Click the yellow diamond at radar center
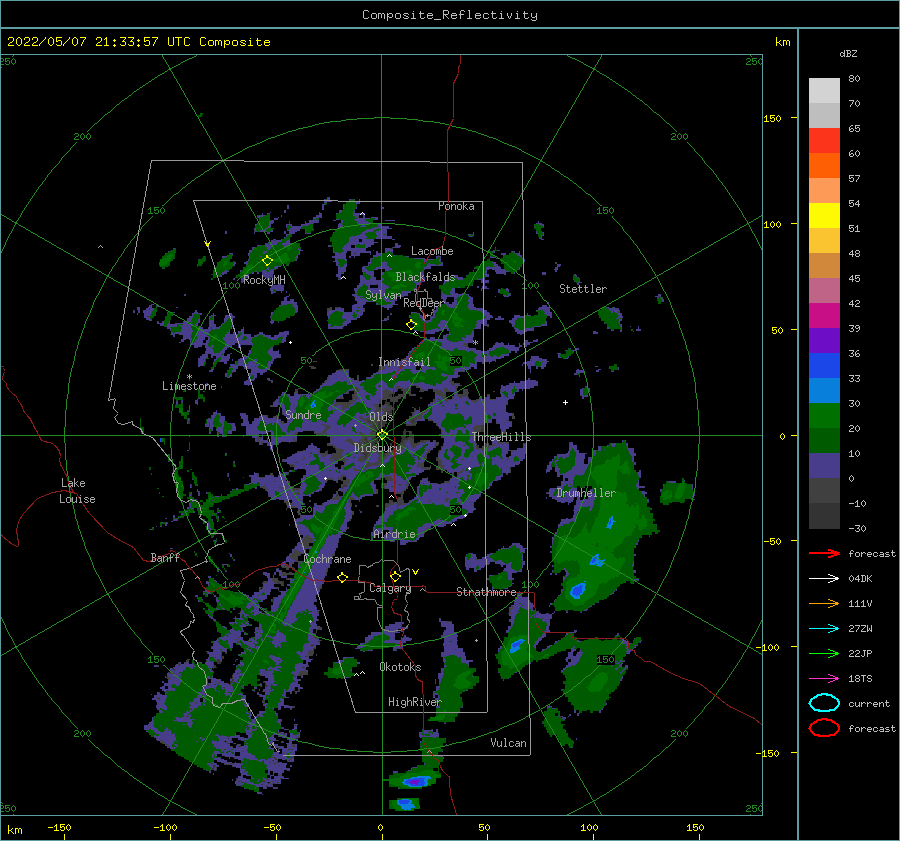This screenshot has width=900, height=841. [382, 435]
